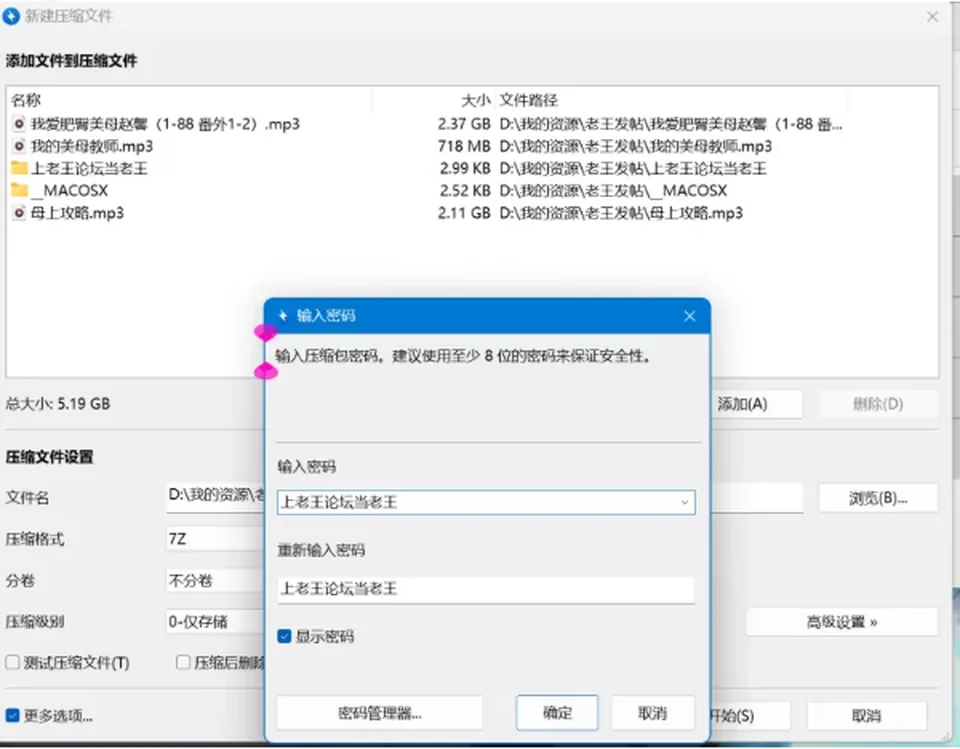This screenshot has width=960, height=749.
Task: Close the 输入密码 password dialog
Action: pyautogui.click(x=689, y=316)
